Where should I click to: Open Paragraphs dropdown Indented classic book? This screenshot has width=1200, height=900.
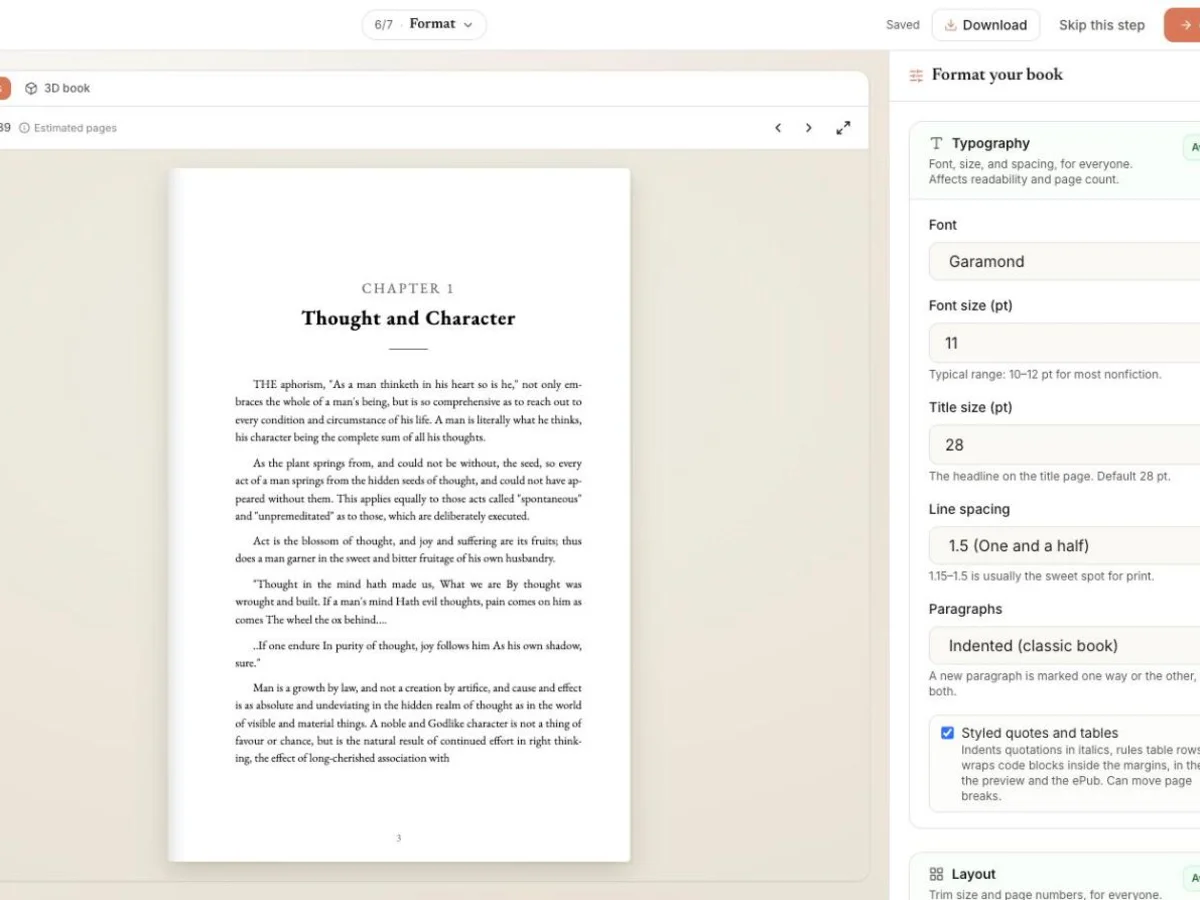(1065, 646)
